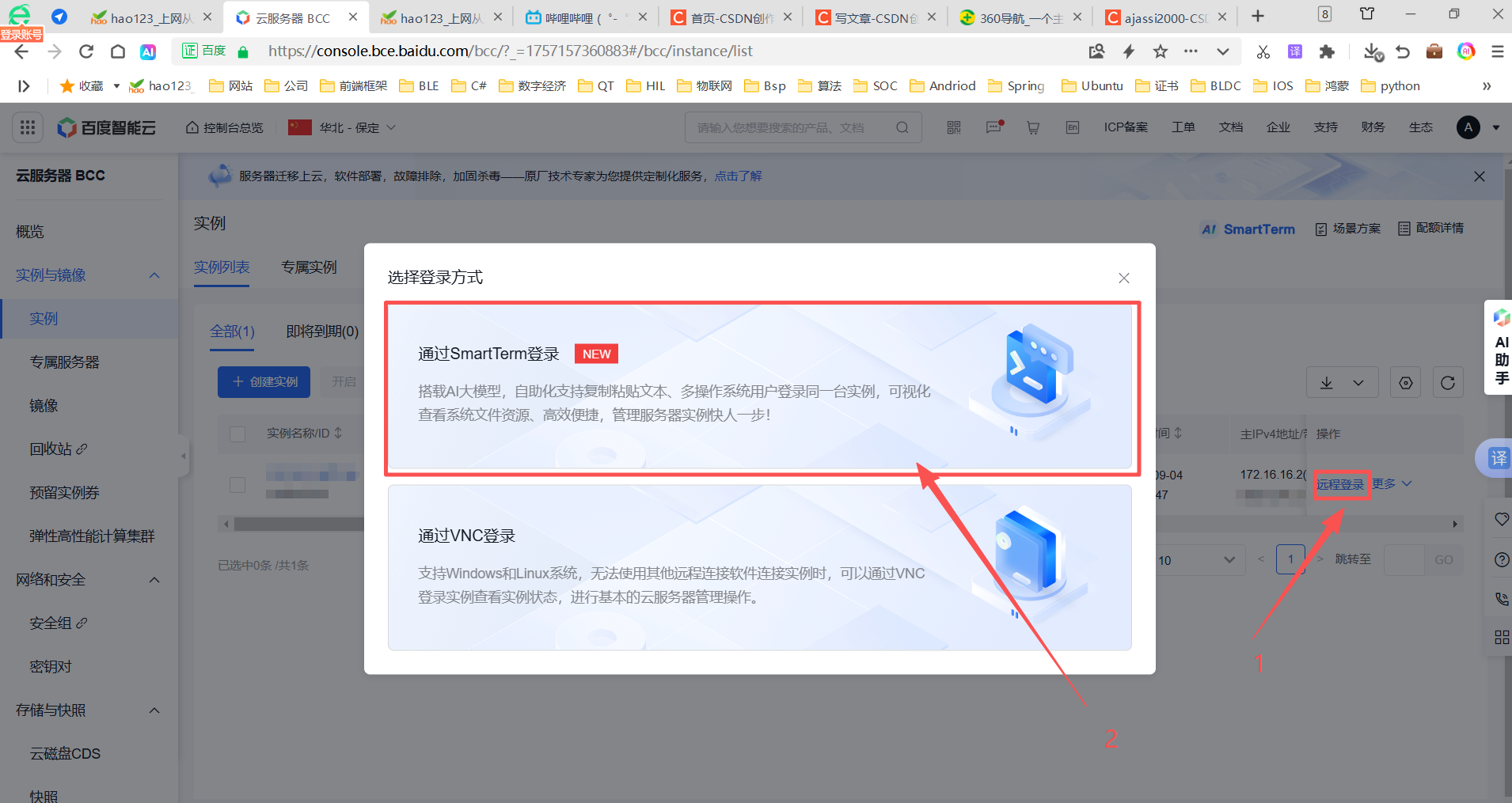Expand the download options chevron
1512x803 pixels.
1358,383
